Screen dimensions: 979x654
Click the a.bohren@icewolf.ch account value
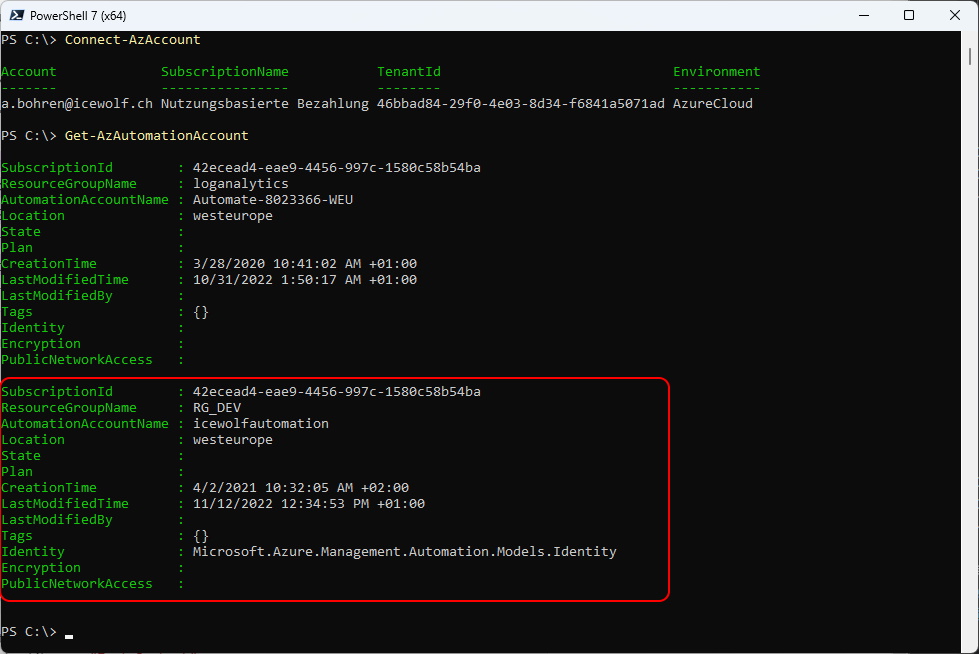coord(77,104)
